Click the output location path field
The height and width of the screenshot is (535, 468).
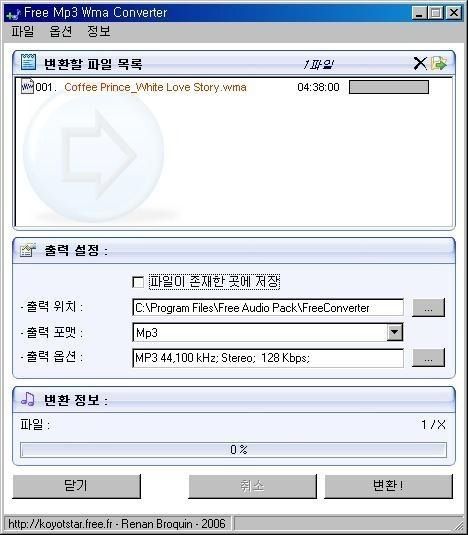(x=268, y=308)
